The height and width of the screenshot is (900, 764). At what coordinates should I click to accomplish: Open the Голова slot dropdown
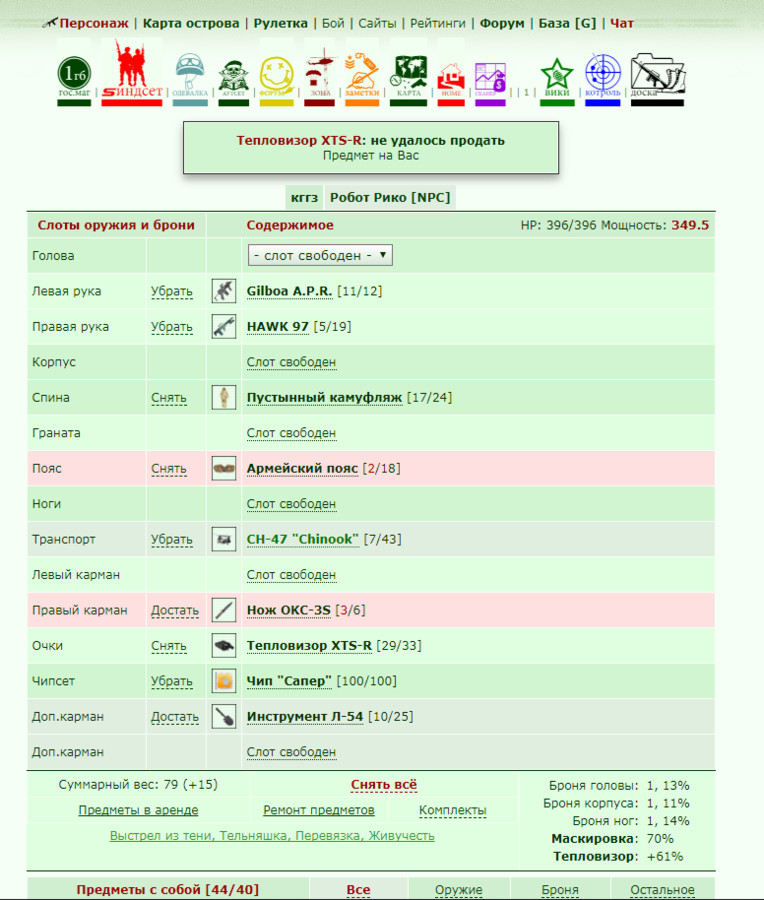pyautogui.click(x=320, y=255)
